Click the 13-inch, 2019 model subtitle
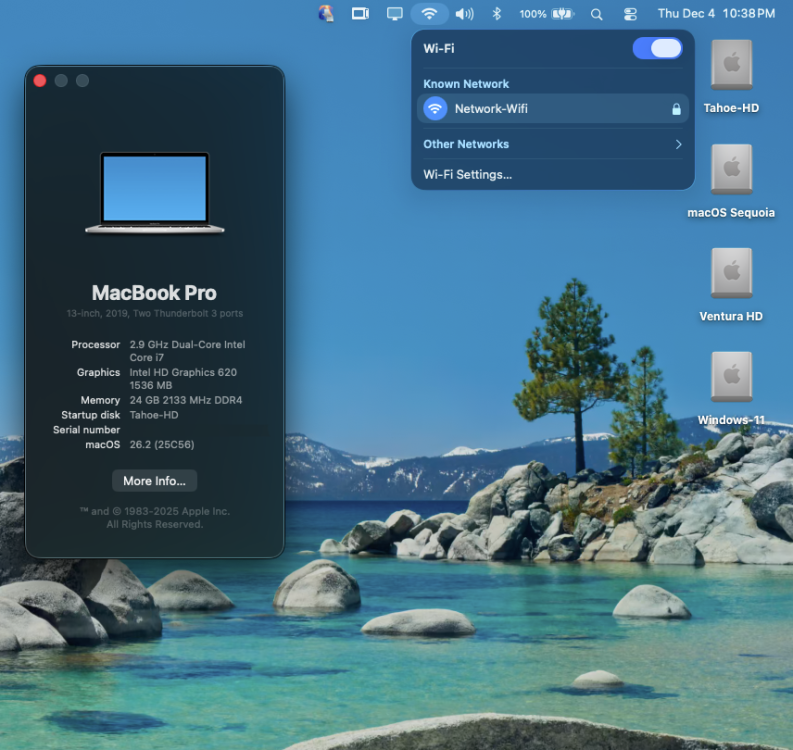Viewport: 793px width, 750px height. 155,314
